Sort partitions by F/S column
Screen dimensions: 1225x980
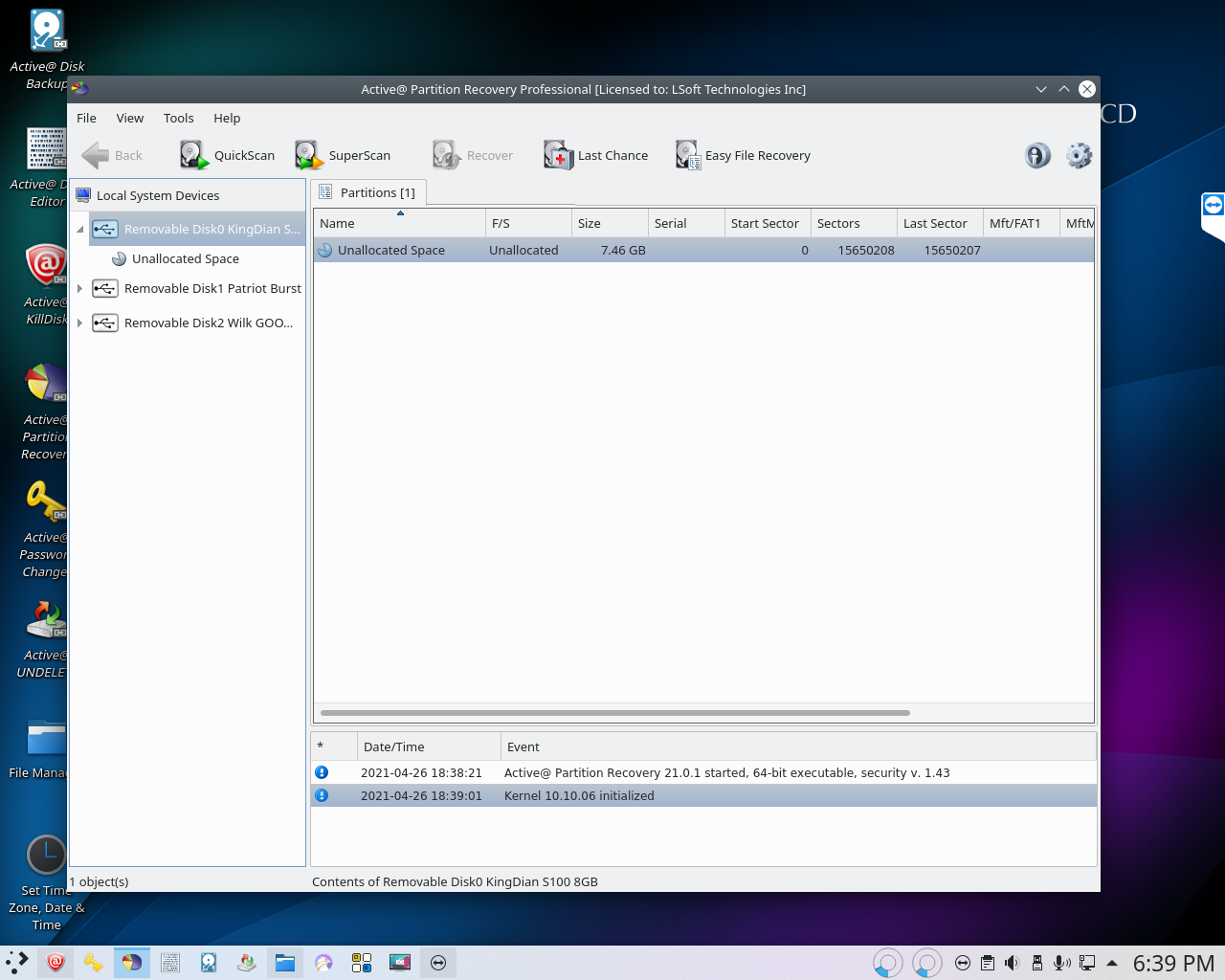[528, 223]
